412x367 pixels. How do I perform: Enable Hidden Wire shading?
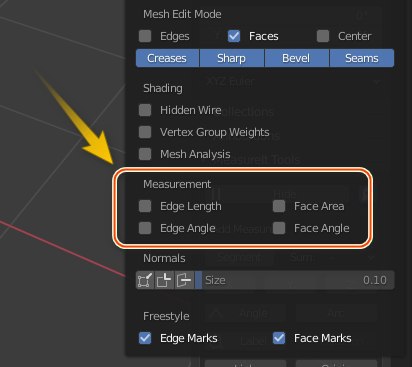coord(145,110)
